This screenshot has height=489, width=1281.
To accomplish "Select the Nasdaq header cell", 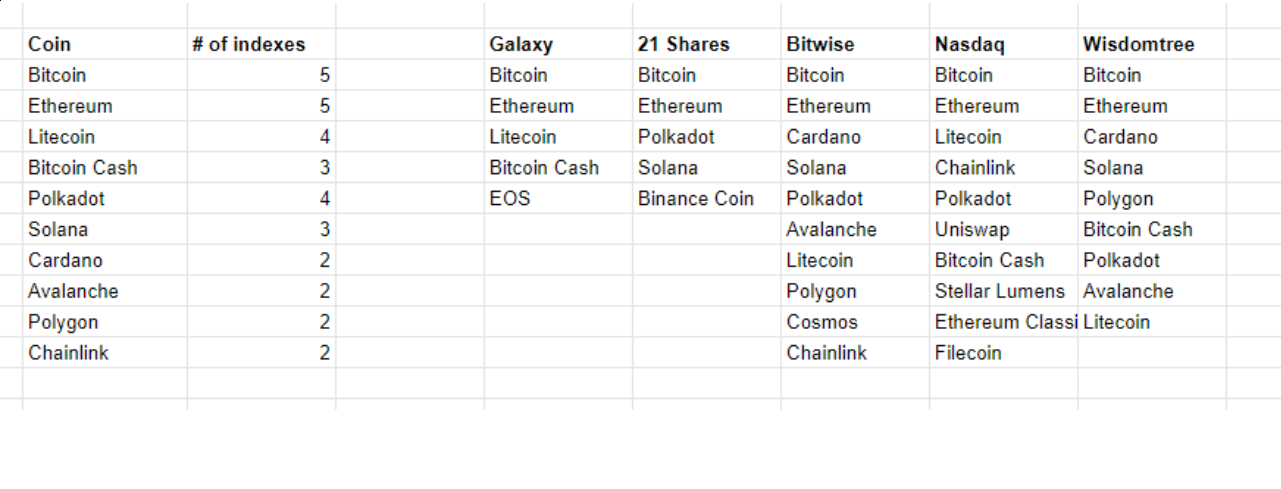I will 1004,44.
